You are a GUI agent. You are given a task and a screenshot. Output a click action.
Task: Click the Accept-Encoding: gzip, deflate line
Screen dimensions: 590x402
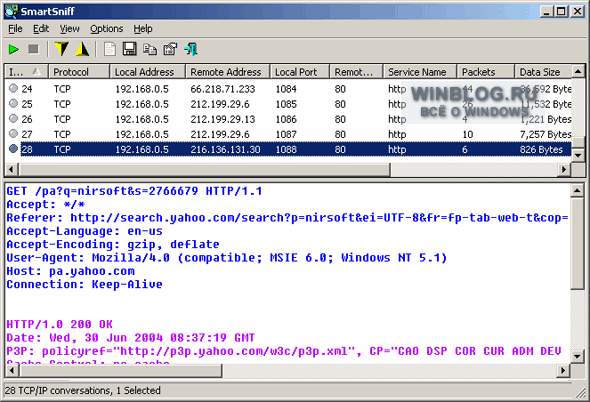(113, 244)
